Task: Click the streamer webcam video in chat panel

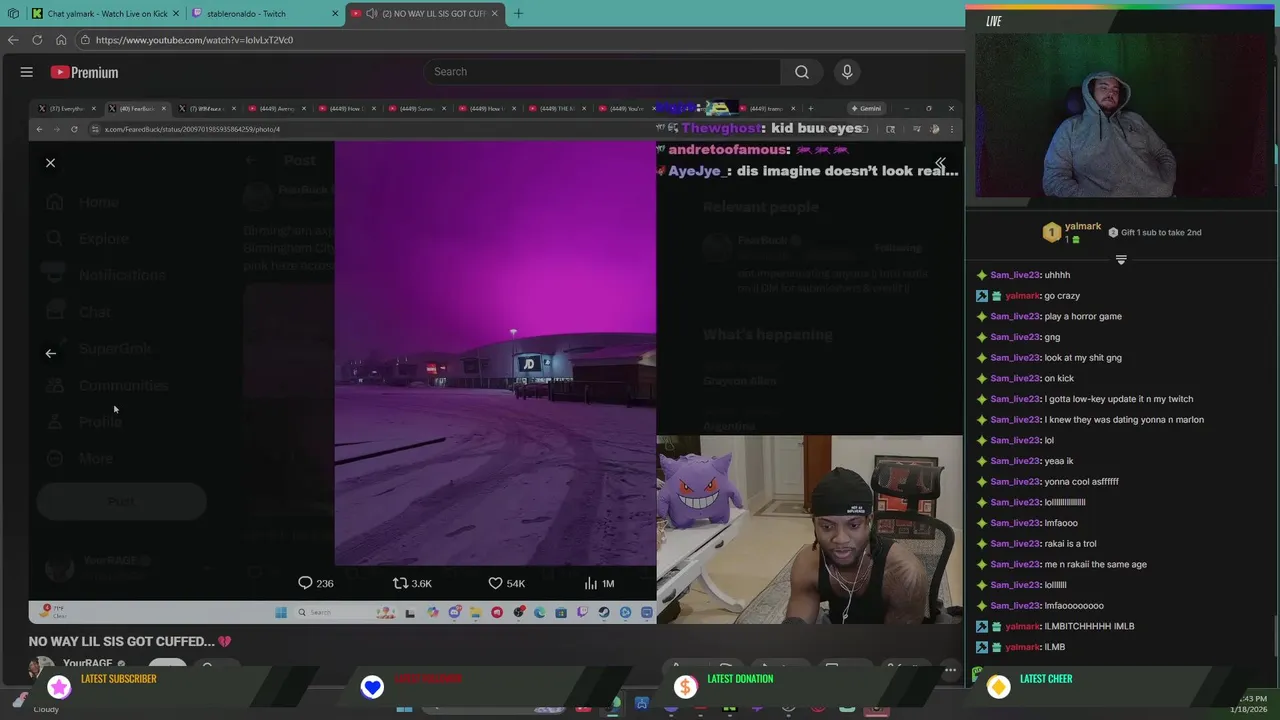Action: [1121, 116]
